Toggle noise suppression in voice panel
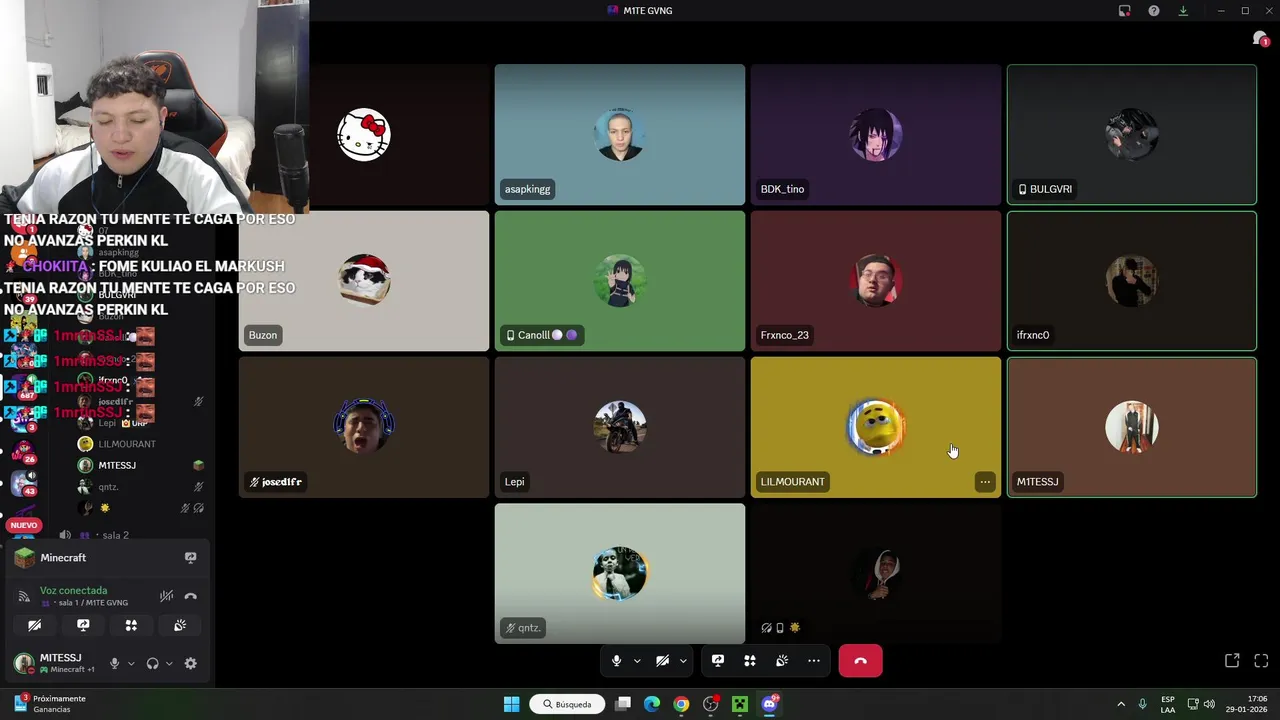This screenshot has height=720, width=1280. [166, 596]
